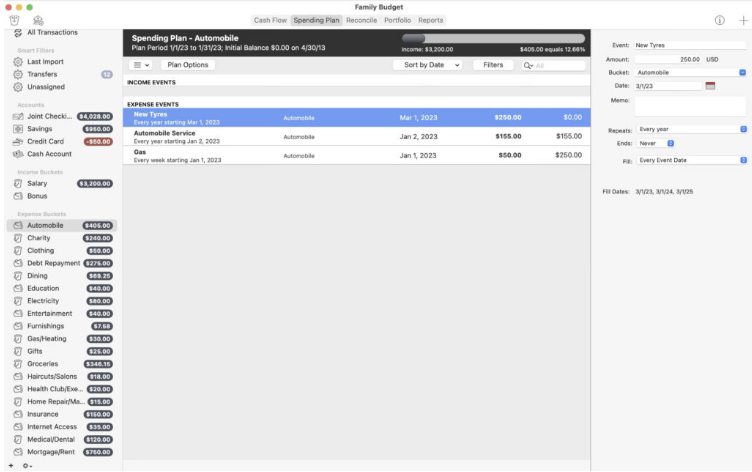This screenshot has height=472, width=752.
Task: Click the plus icon in top-right toolbar
Action: pyautogui.click(x=742, y=20)
